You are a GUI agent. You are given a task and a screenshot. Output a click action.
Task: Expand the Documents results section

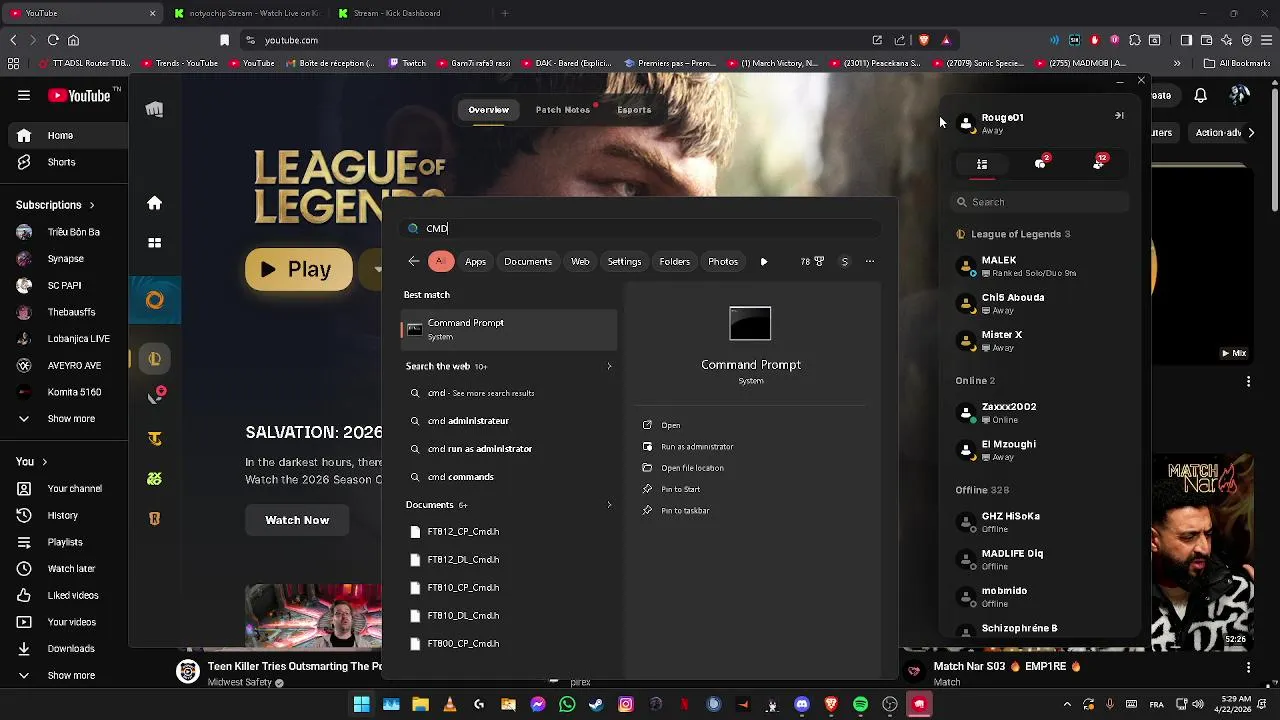(x=609, y=505)
